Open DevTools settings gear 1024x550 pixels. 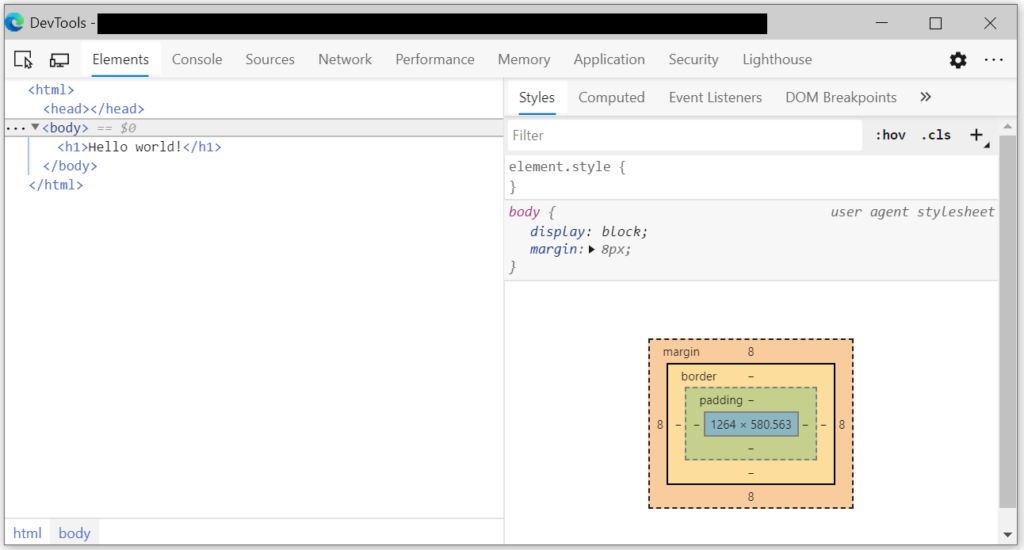958,60
